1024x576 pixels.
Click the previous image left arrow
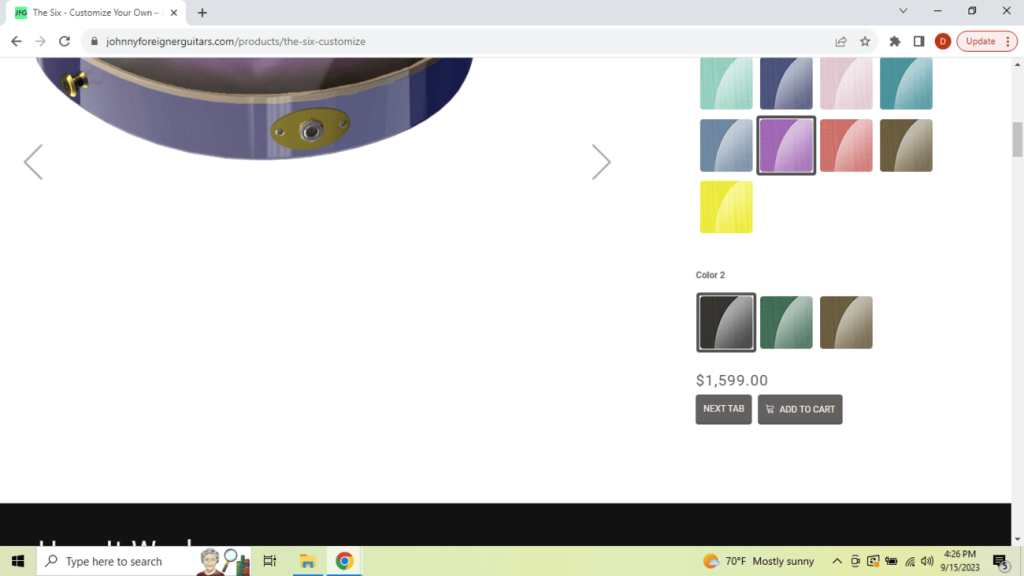(x=33, y=162)
